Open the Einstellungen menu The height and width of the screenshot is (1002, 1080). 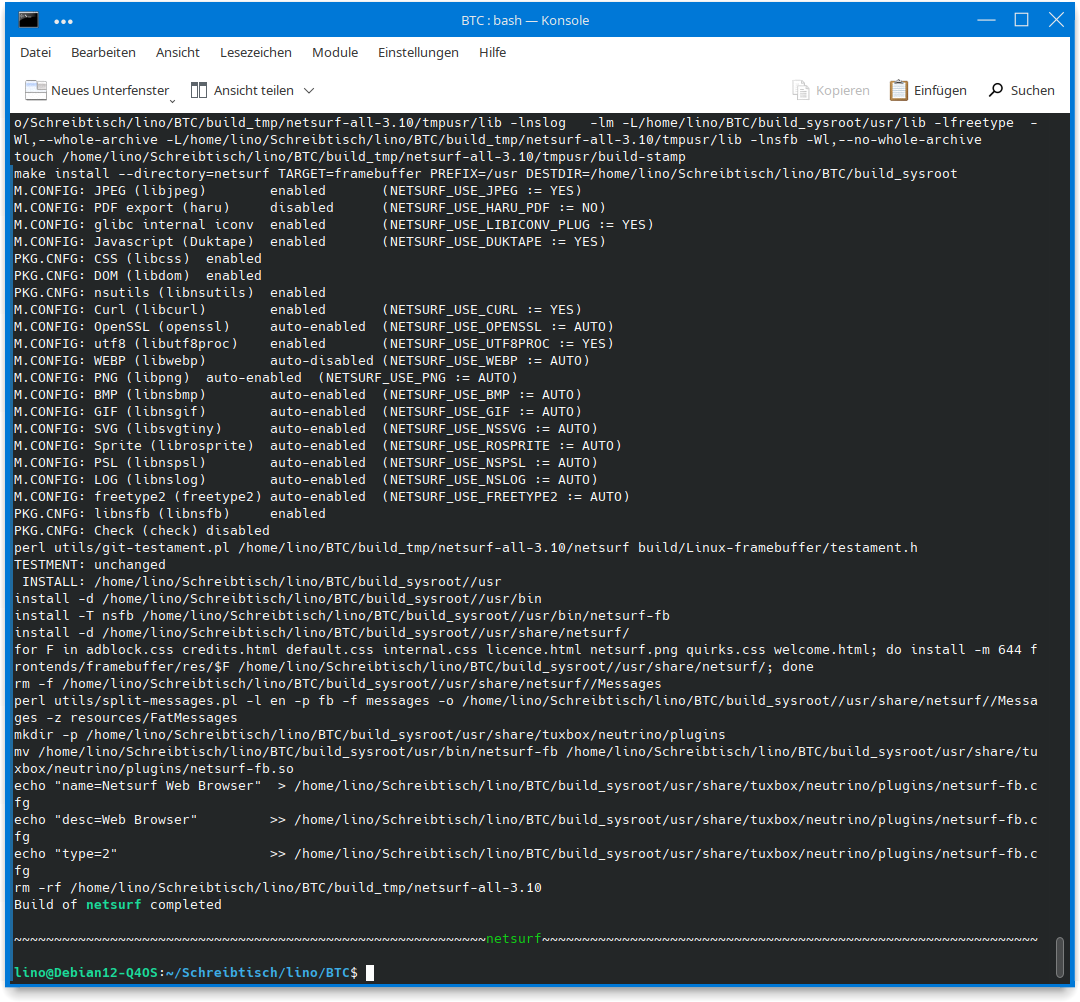(x=418, y=52)
